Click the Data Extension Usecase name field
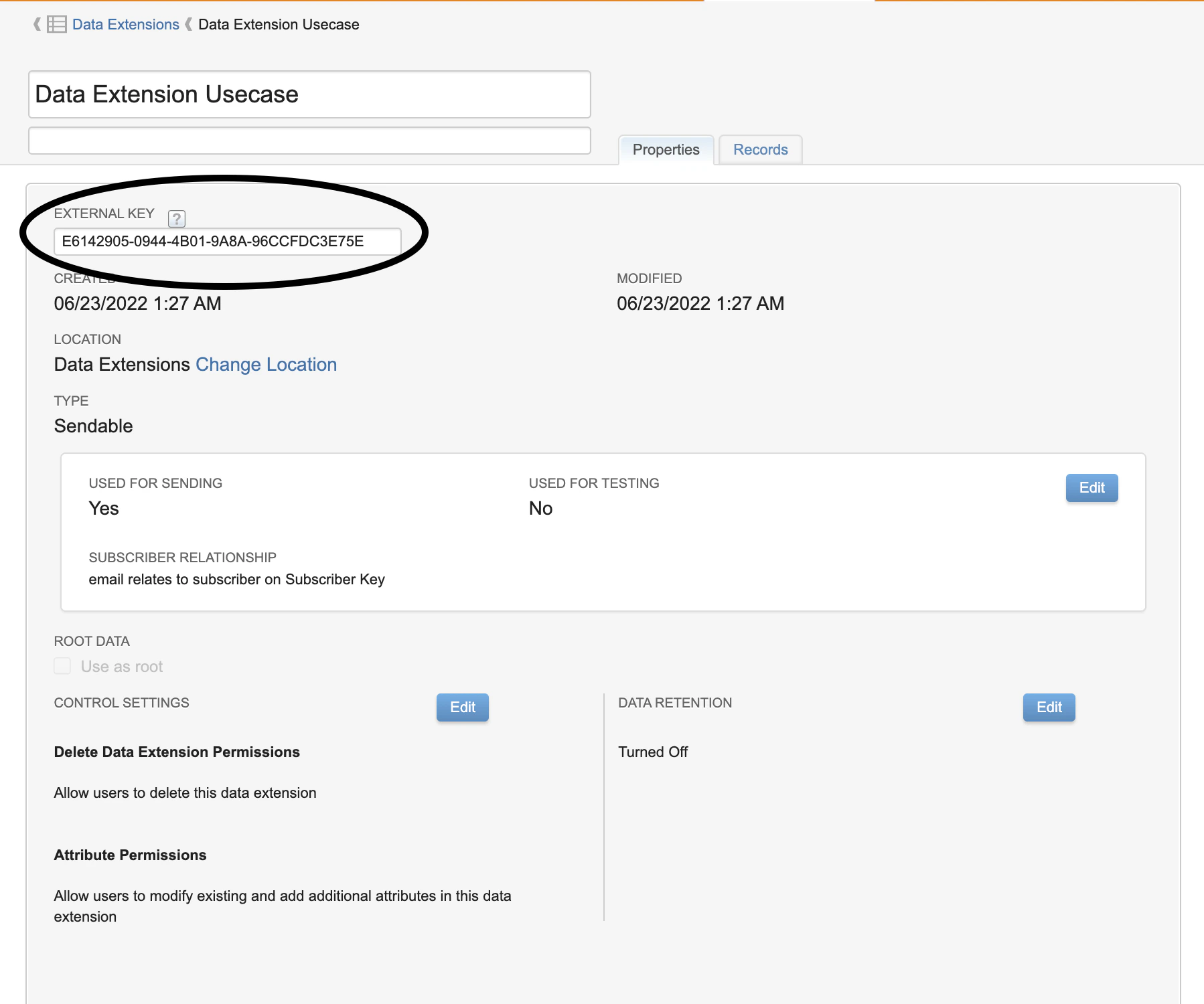1204x1004 pixels. [x=309, y=94]
